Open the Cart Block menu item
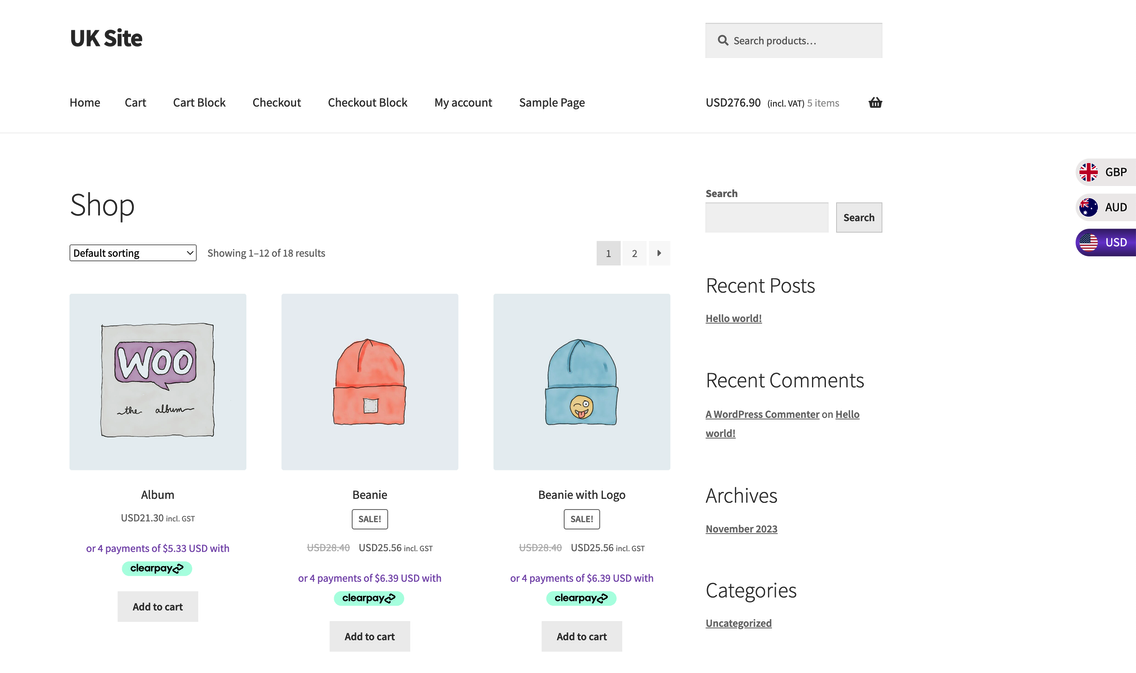Image resolution: width=1136 pixels, height=673 pixels. pos(199,103)
